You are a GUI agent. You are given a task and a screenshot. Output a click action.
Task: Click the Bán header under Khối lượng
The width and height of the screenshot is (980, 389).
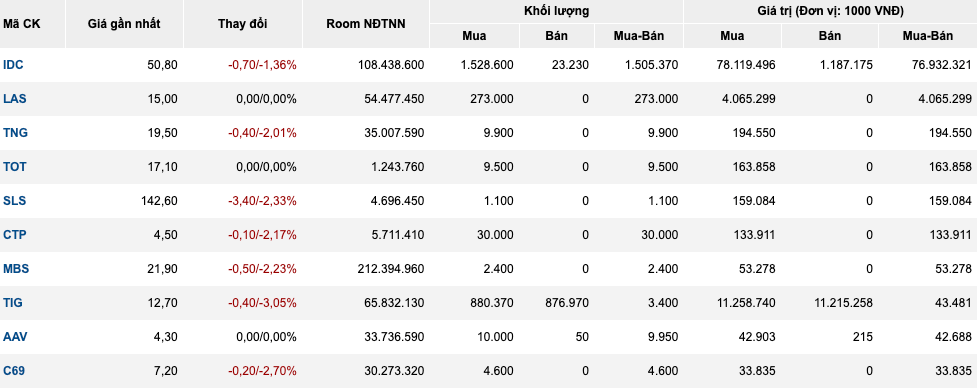pyautogui.click(x=556, y=36)
